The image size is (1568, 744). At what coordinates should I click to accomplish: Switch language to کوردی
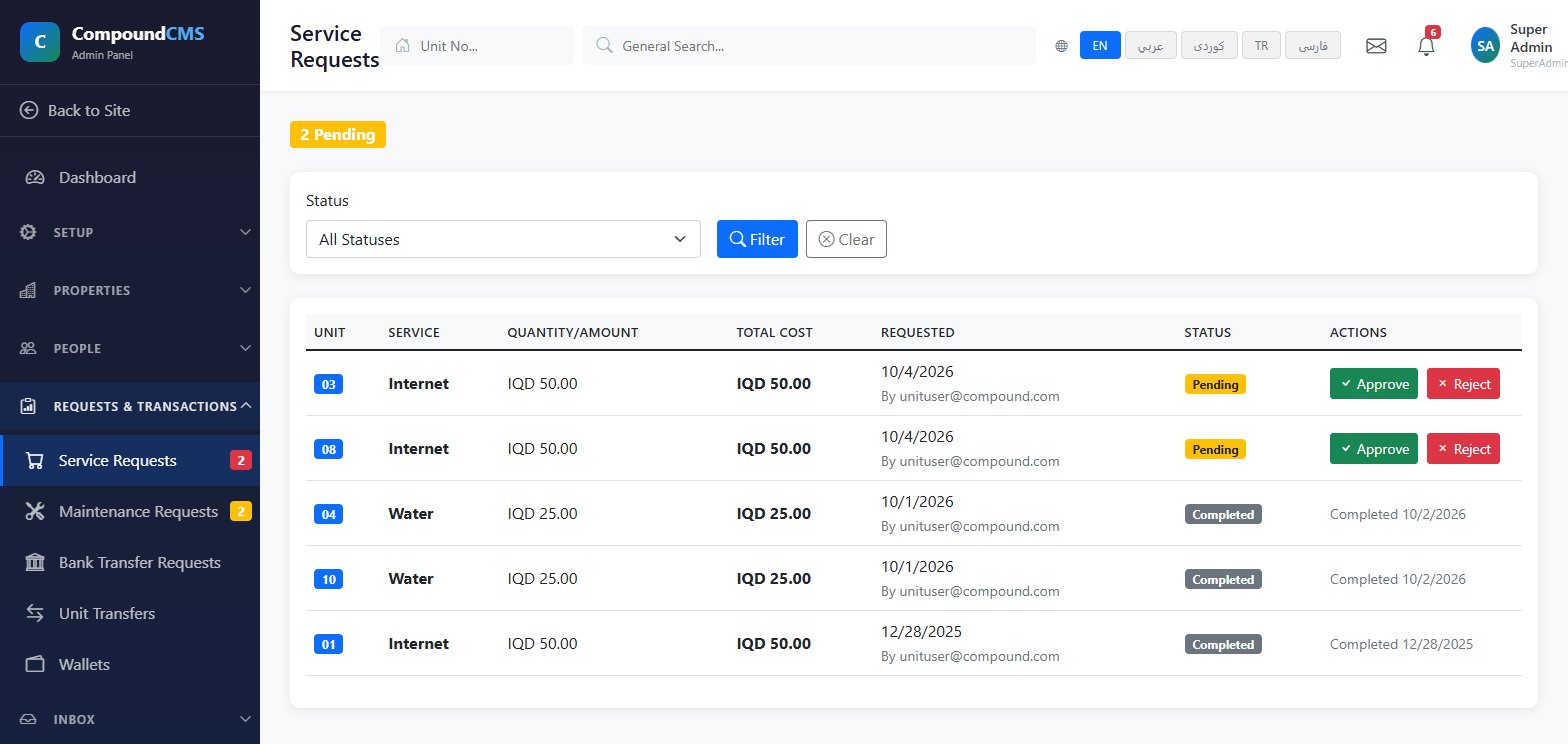[x=1209, y=46]
